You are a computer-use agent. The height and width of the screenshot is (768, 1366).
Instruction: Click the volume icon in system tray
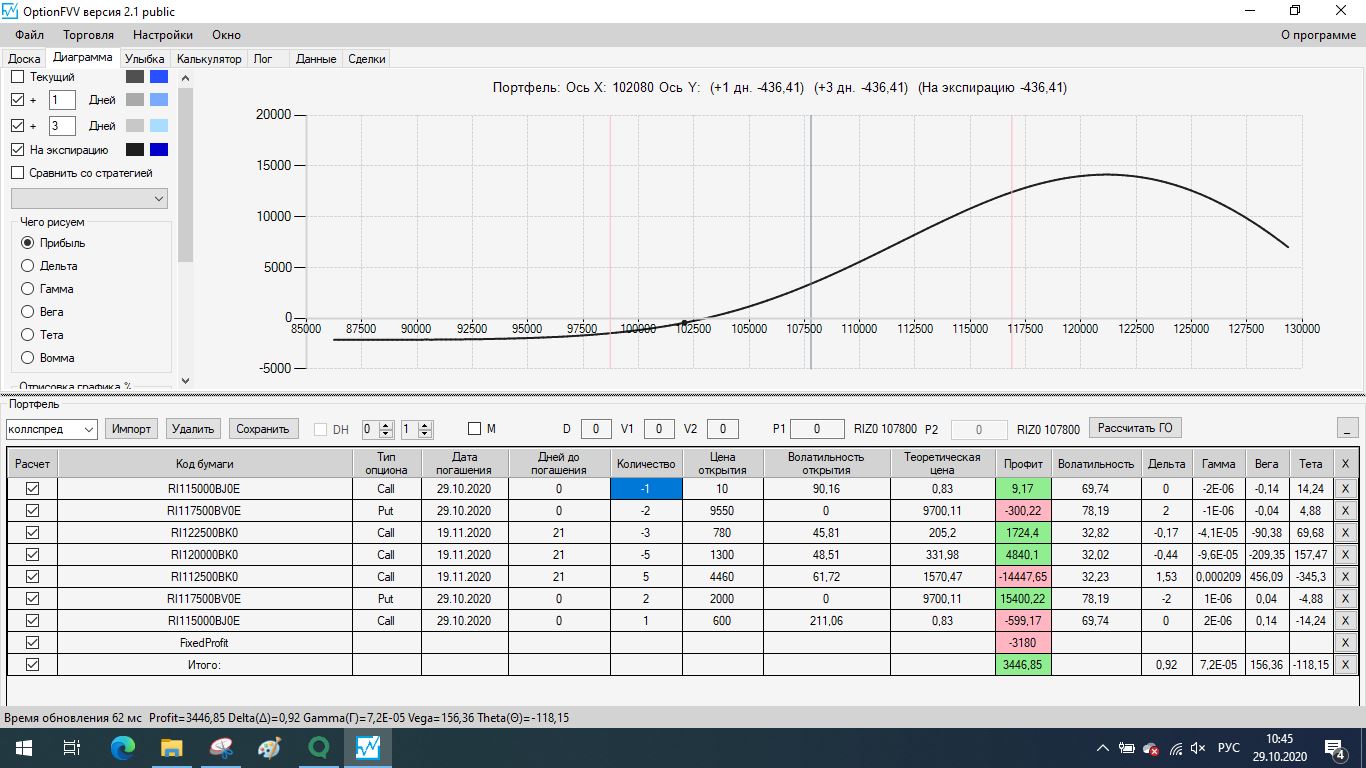(x=1198, y=748)
